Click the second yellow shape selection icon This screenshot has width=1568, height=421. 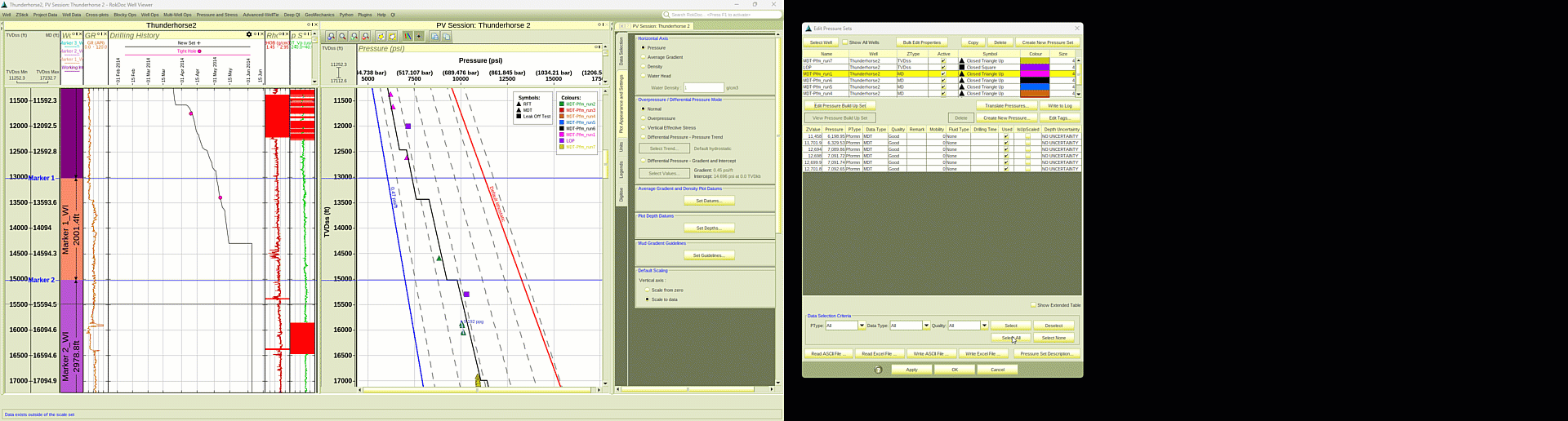393,37
